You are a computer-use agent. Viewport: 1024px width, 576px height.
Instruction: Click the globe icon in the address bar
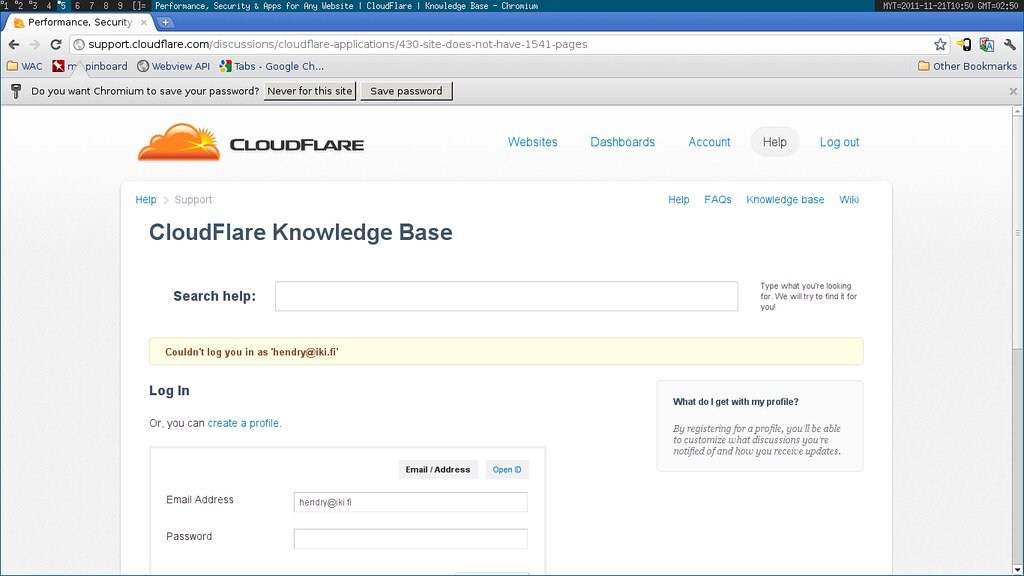click(x=77, y=44)
